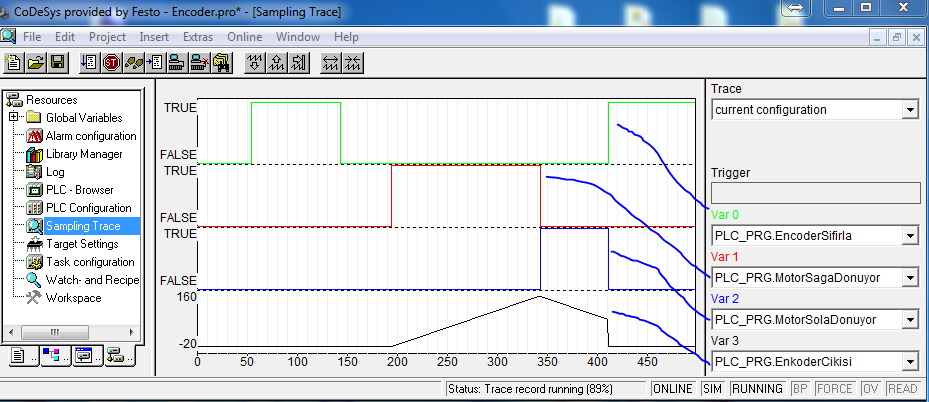This screenshot has height=402, width=929.
Task: Click the Compress trace icon
Action: [x=353, y=62]
